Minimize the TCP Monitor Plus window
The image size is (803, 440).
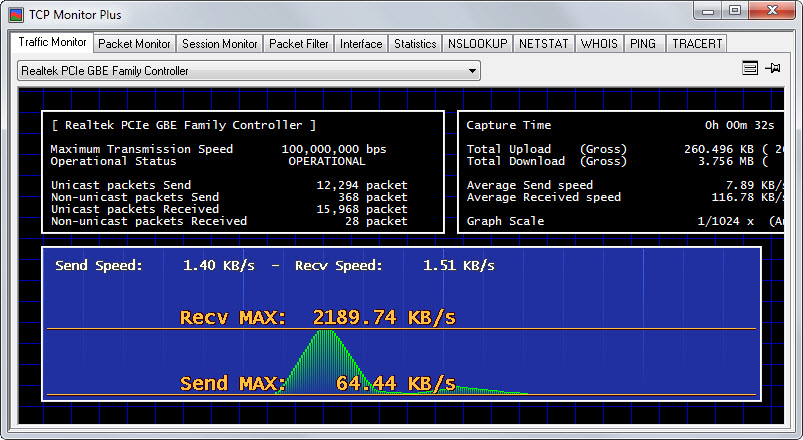pos(708,11)
